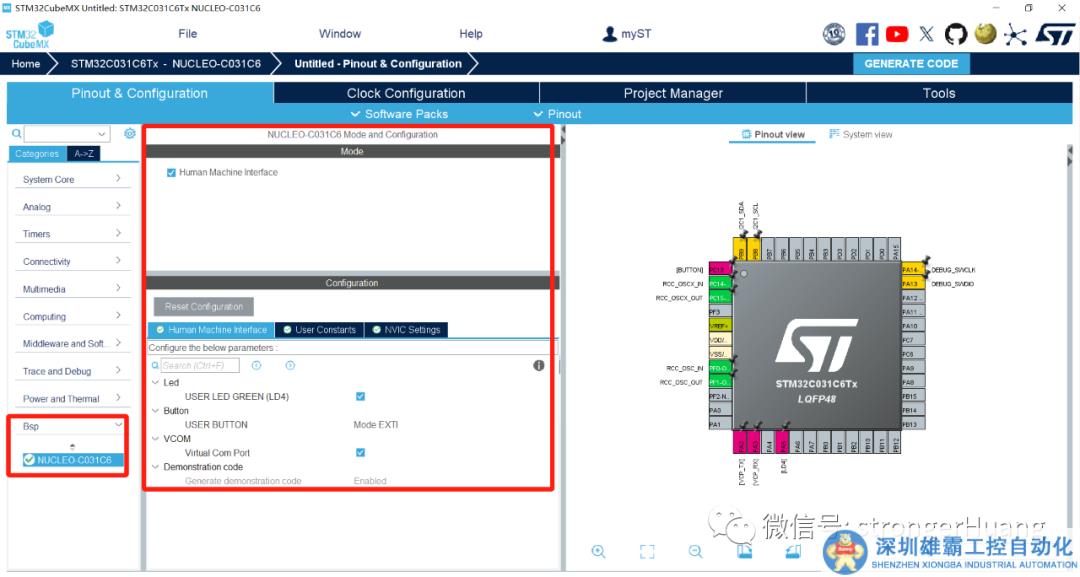
Task: Click the GENERATE CODE button
Action: (911, 63)
